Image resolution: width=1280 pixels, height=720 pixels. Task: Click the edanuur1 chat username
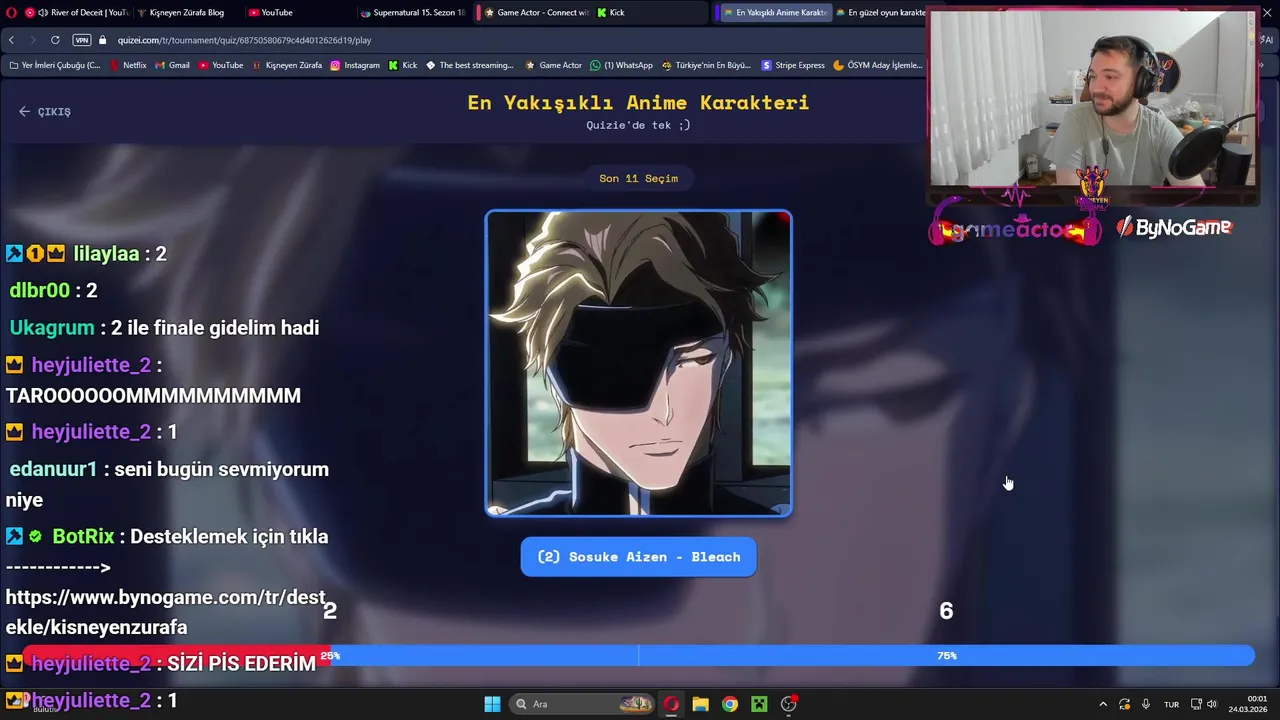pyautogui.click(x=54, y=469)
